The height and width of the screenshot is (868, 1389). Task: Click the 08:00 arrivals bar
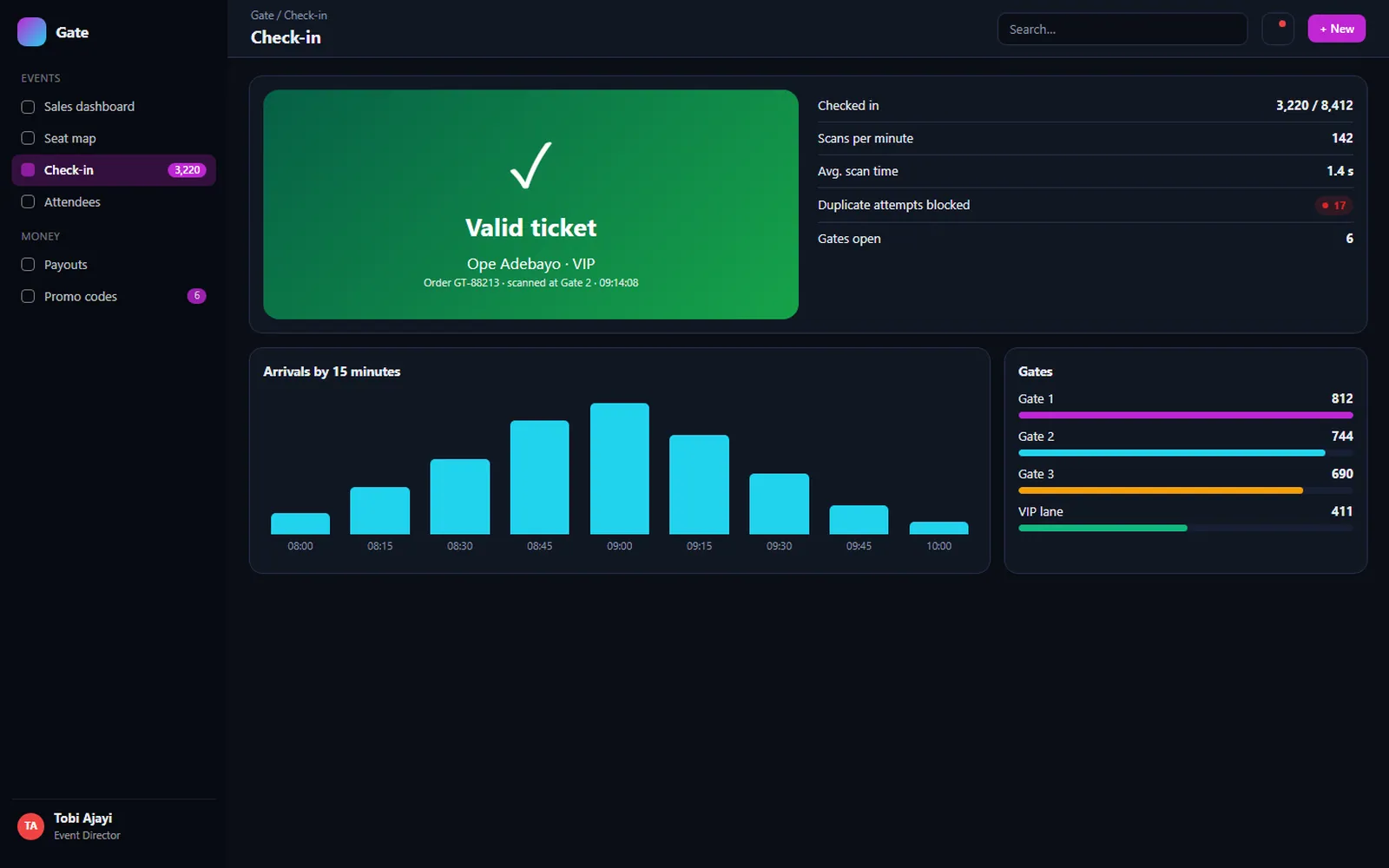(x=300, y=523)
